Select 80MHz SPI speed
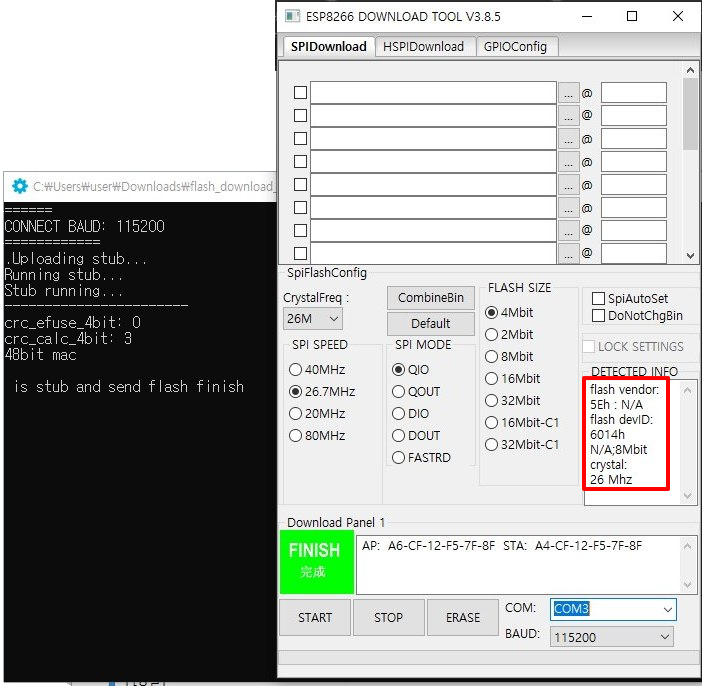702x686 pixels. tap(317, 435)
